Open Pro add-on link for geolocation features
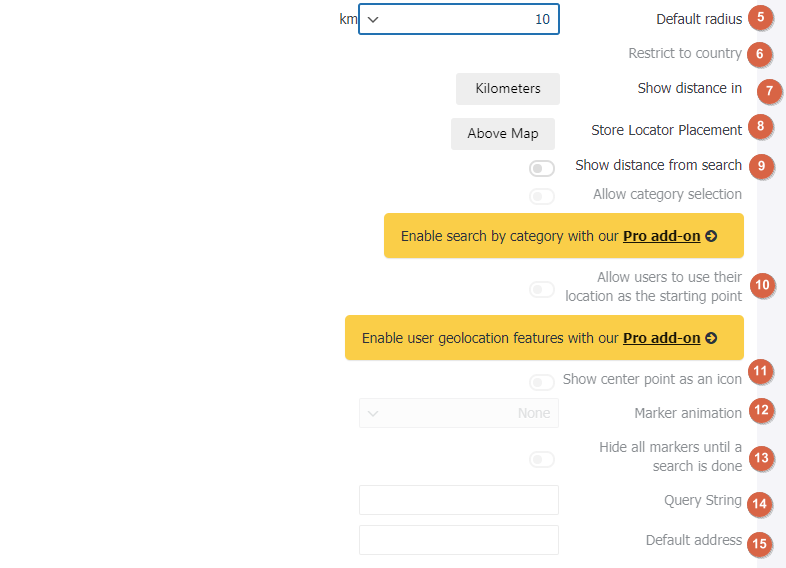This screenshot has width=786, height=568. click(661, 338)
